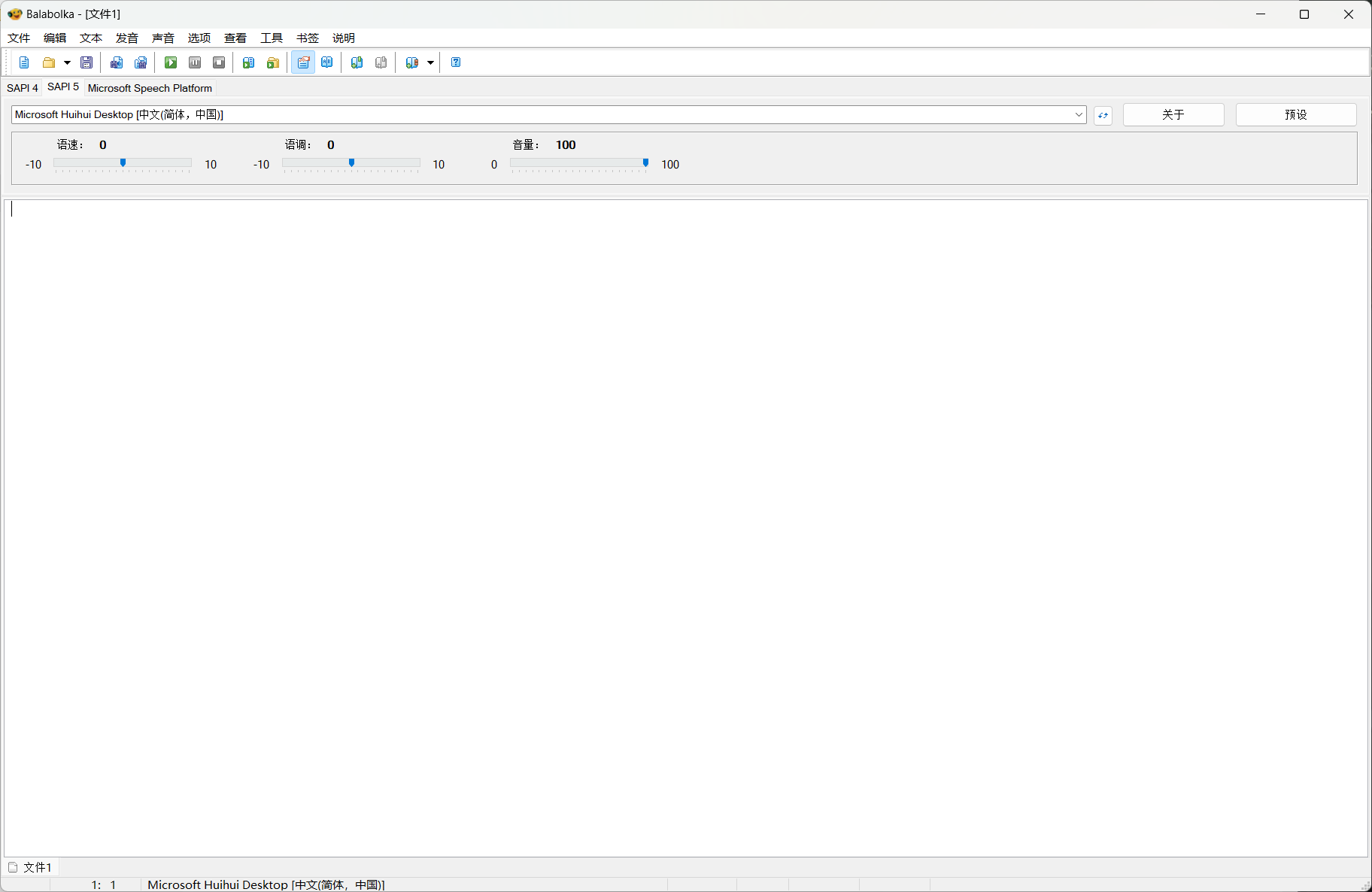
Task: Switch to the SAPI 4 tab
Action: (23, 88)
